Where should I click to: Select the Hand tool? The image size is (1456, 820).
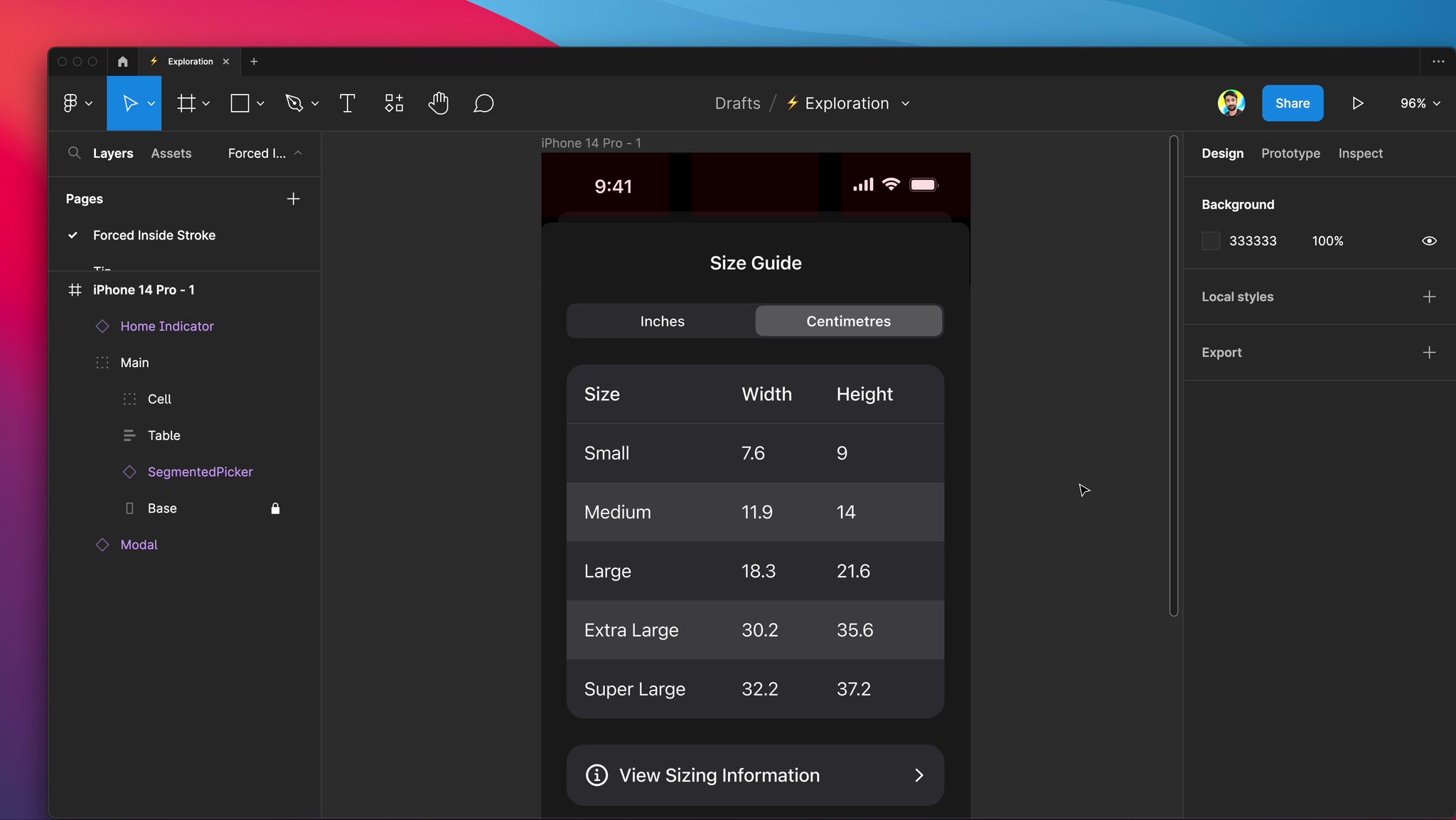(x=438, y=103)
